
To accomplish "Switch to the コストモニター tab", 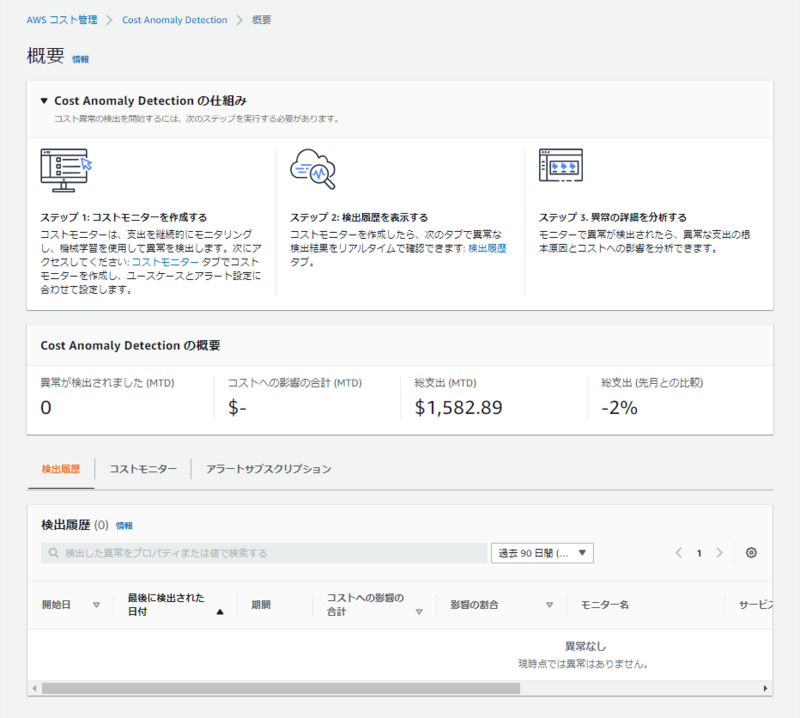I will coord(143,469).
